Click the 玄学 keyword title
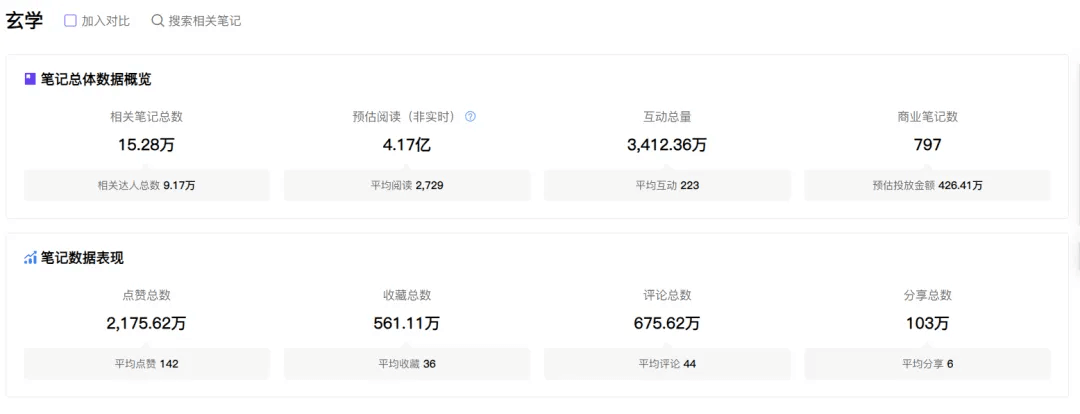 (25, 21)
